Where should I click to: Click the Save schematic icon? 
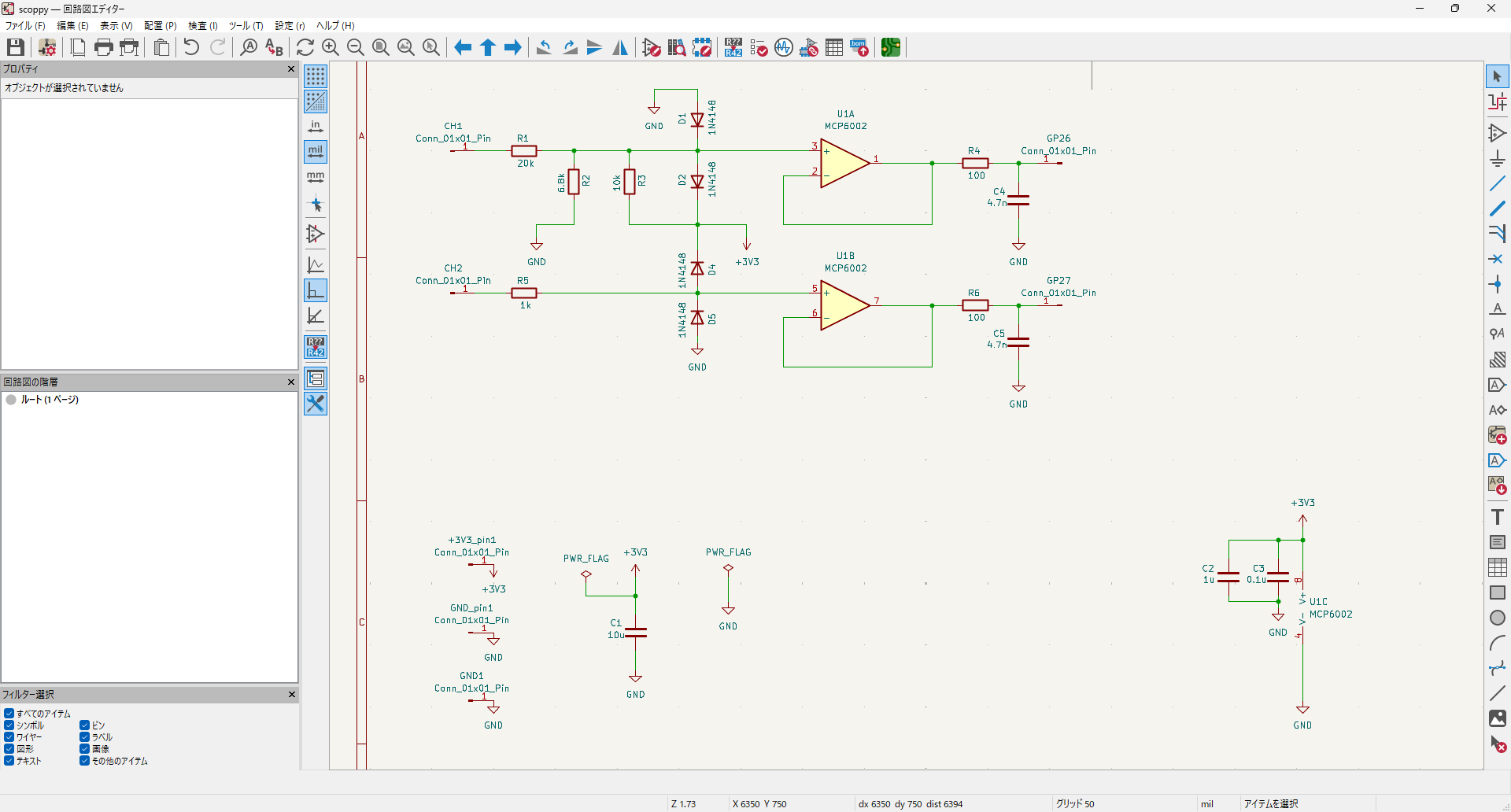(x=15, y=47)
